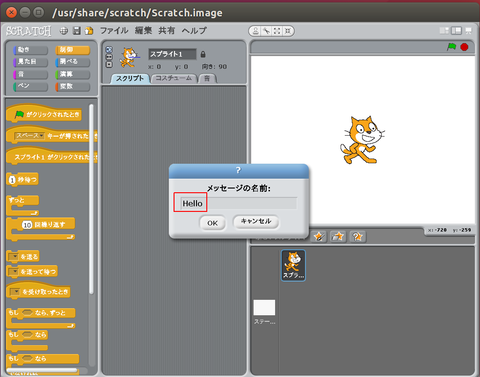480x377 pixels.
Task: Toggle the presentation mode icon at top right
Action: tap(468, 31)
